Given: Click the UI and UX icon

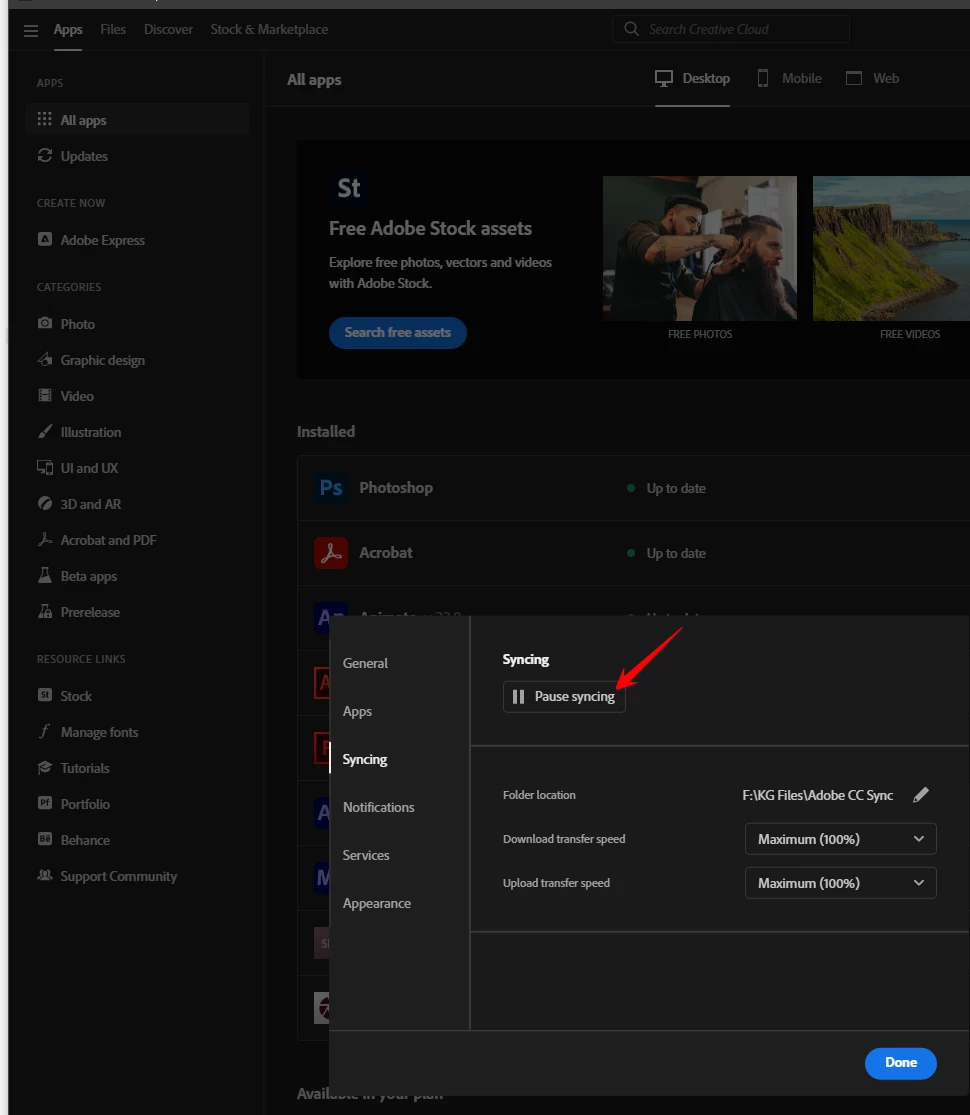Looking at the screenshot, I should pyautogui.click(x=45, y=467).
